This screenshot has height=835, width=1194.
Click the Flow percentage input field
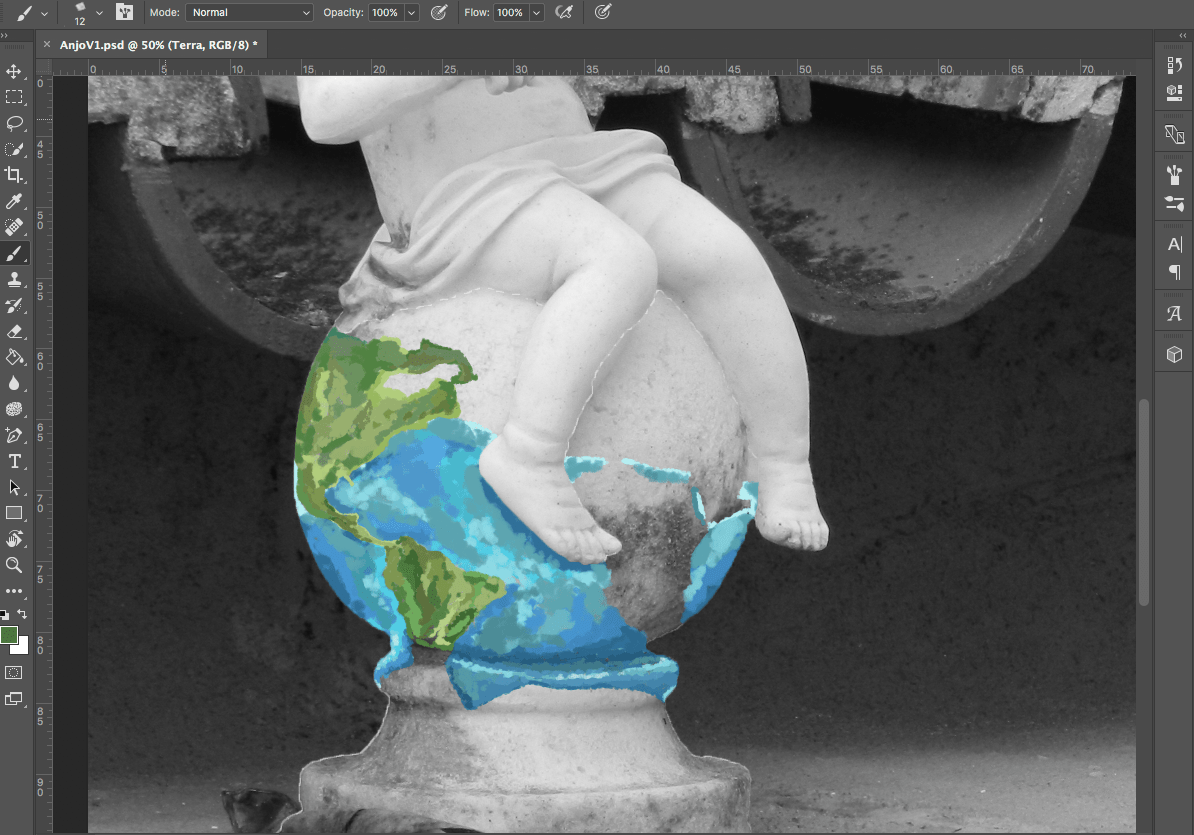(x=509, y=13)
